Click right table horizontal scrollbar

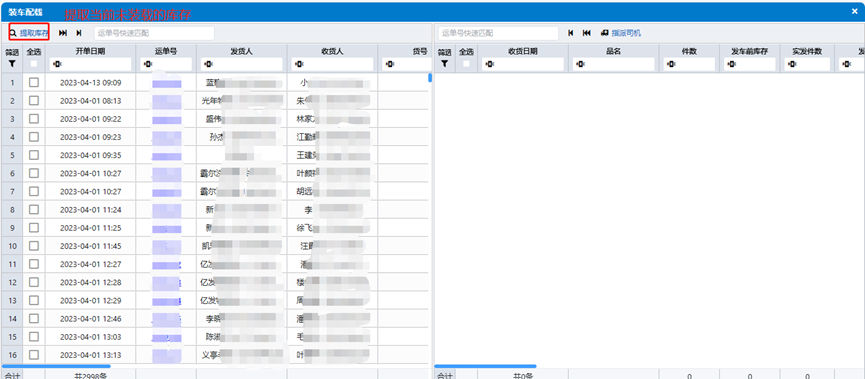coord(485,366)
